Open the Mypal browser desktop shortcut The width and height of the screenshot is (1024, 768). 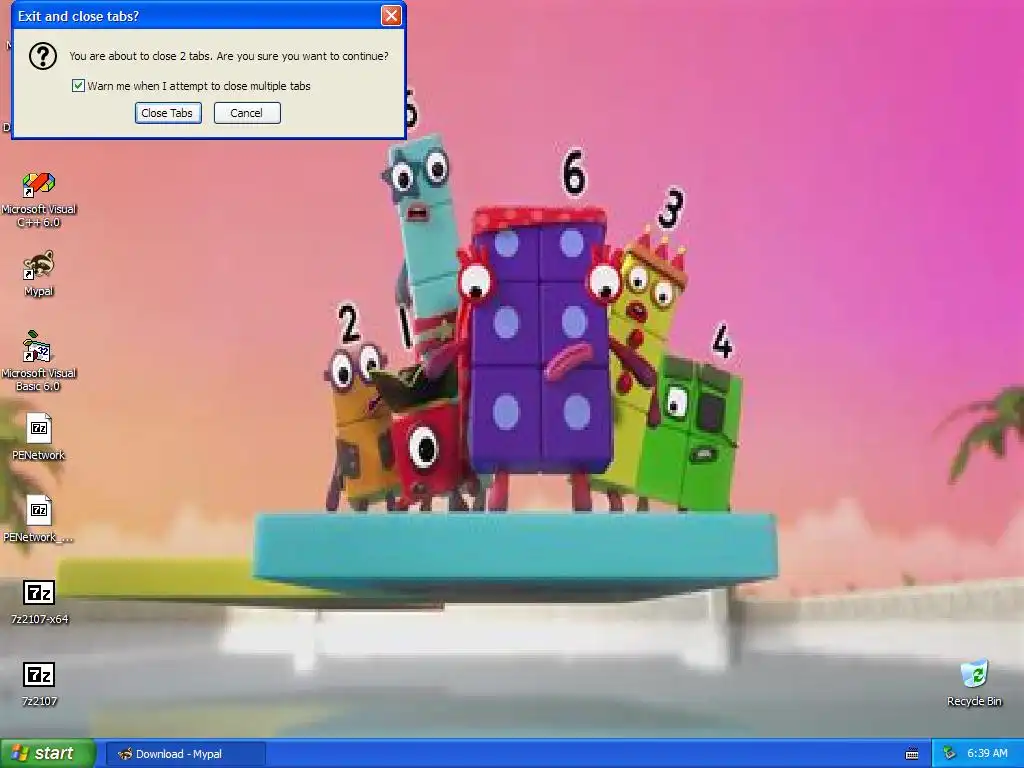click(x=39, y=273)
